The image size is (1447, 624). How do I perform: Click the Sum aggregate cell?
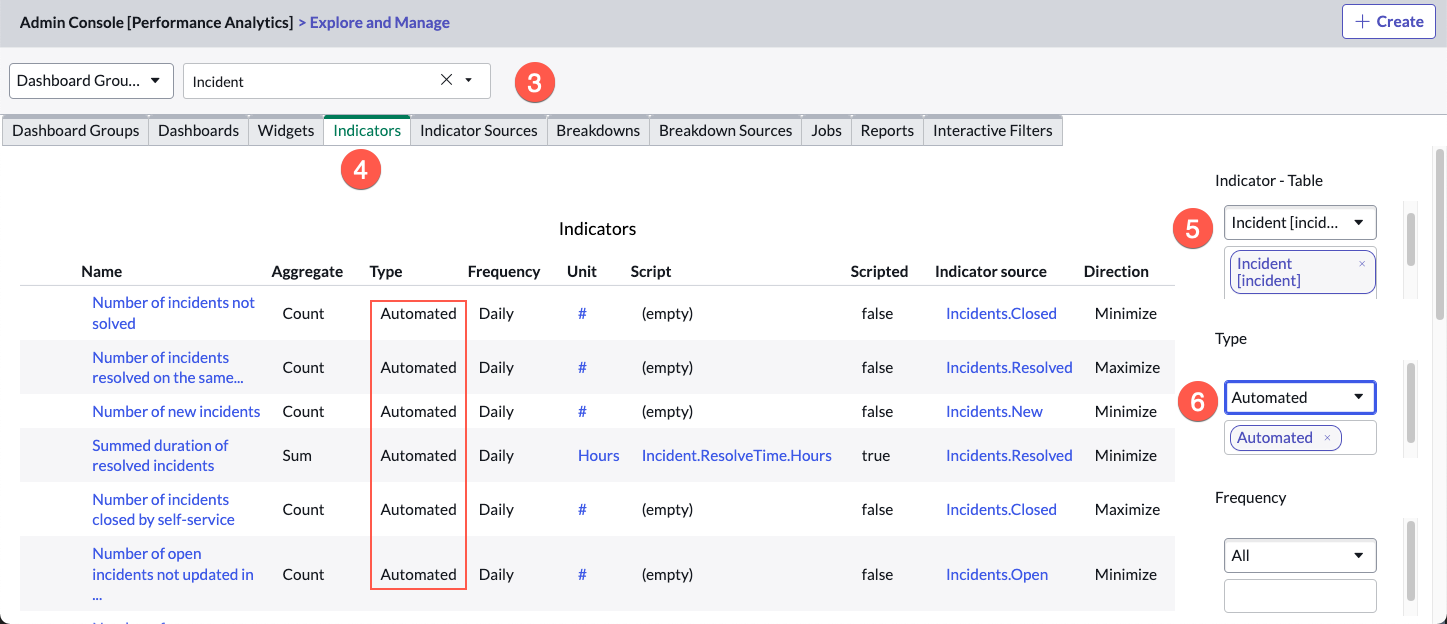tap(297, 455)
